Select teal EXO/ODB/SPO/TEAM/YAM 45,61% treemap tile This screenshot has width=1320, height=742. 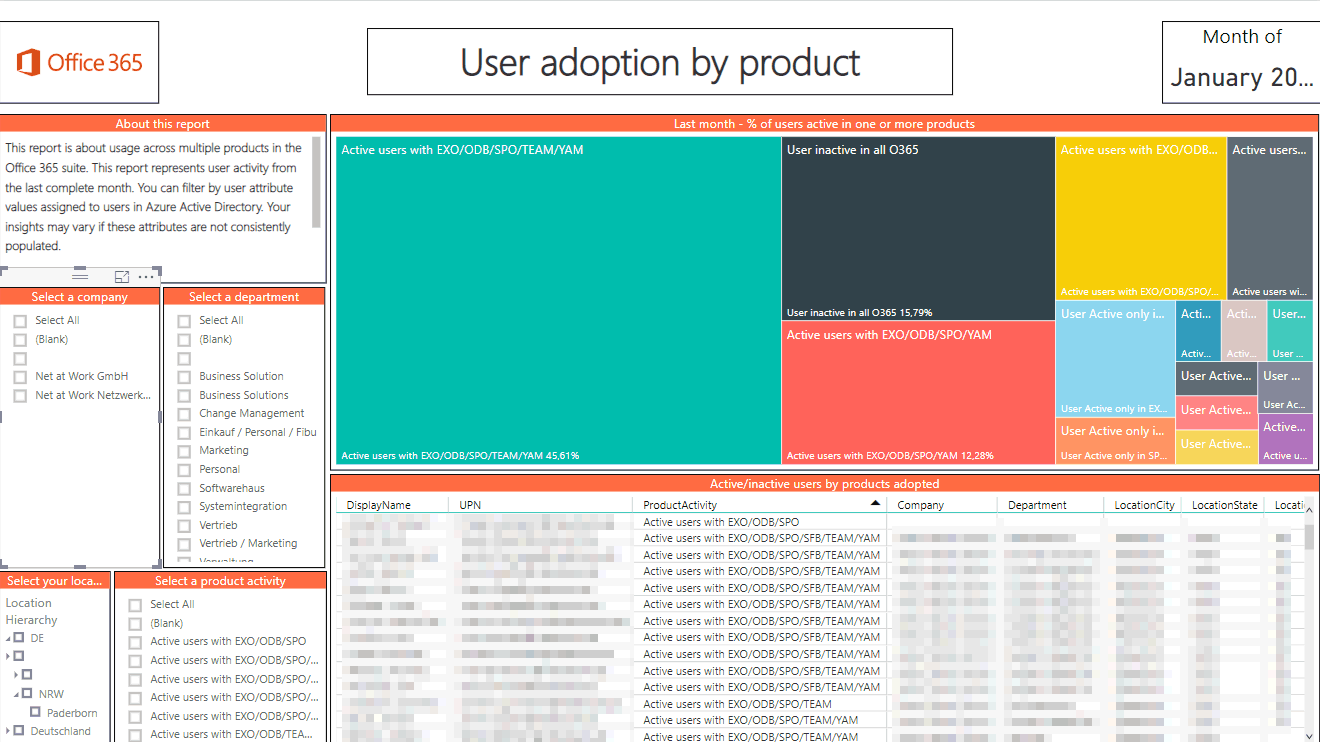pyautogui.click(x=558, y=300)
